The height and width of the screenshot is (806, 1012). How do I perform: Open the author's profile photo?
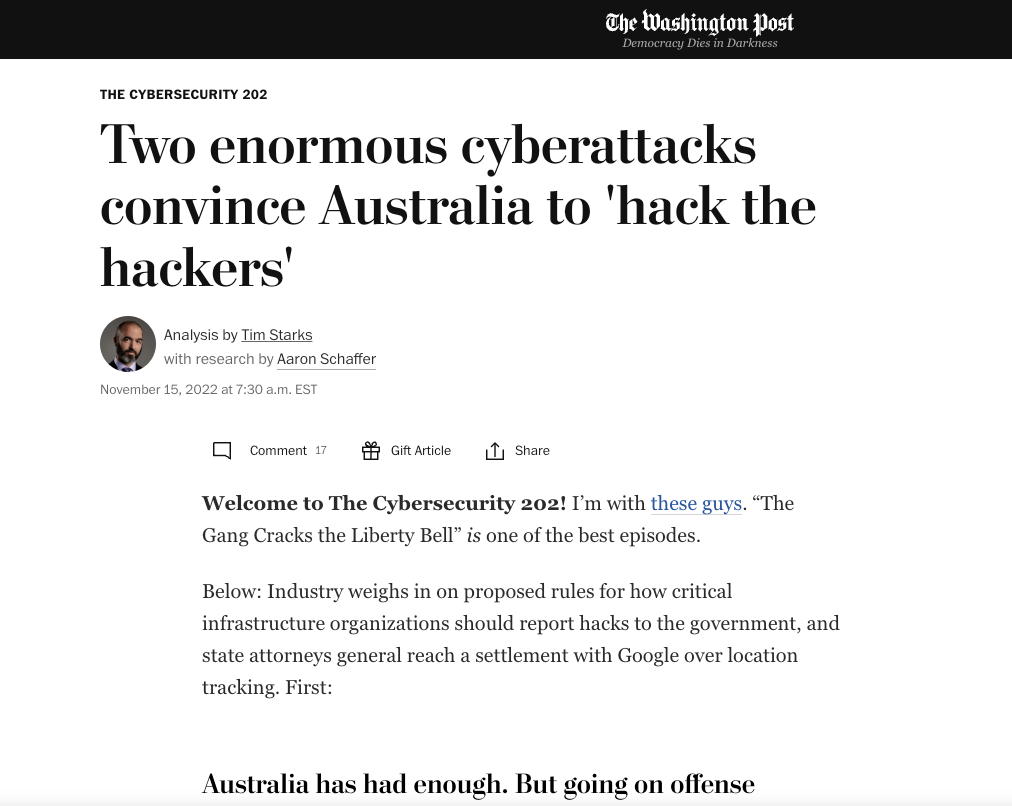point(128,344)
